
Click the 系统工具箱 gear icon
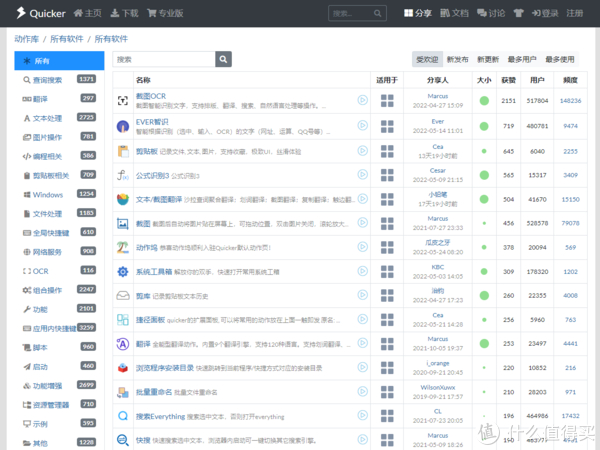pos(122,271)
